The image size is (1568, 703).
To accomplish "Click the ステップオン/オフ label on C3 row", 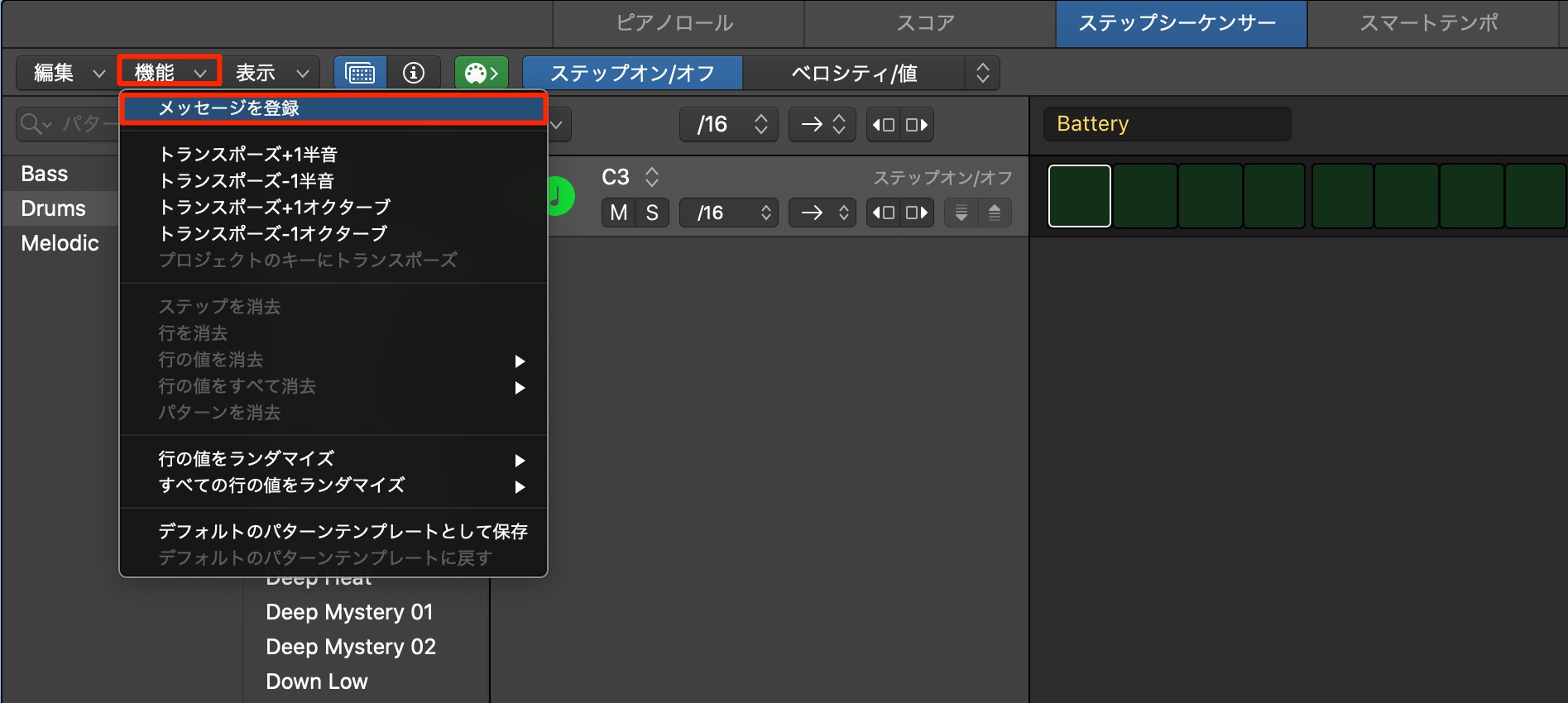I will pyautogui.click(x=942, y=177).
